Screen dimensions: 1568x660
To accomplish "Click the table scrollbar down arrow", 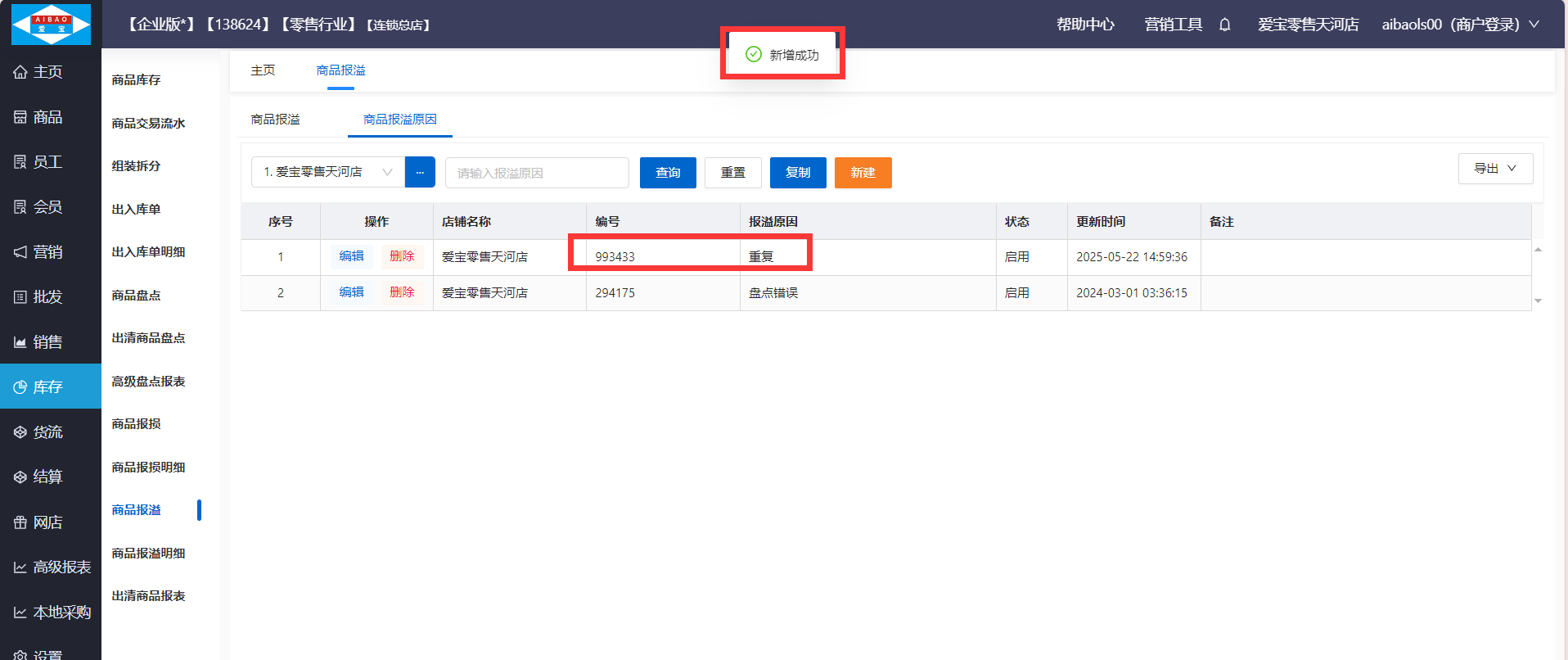I will pos(1539,301).
